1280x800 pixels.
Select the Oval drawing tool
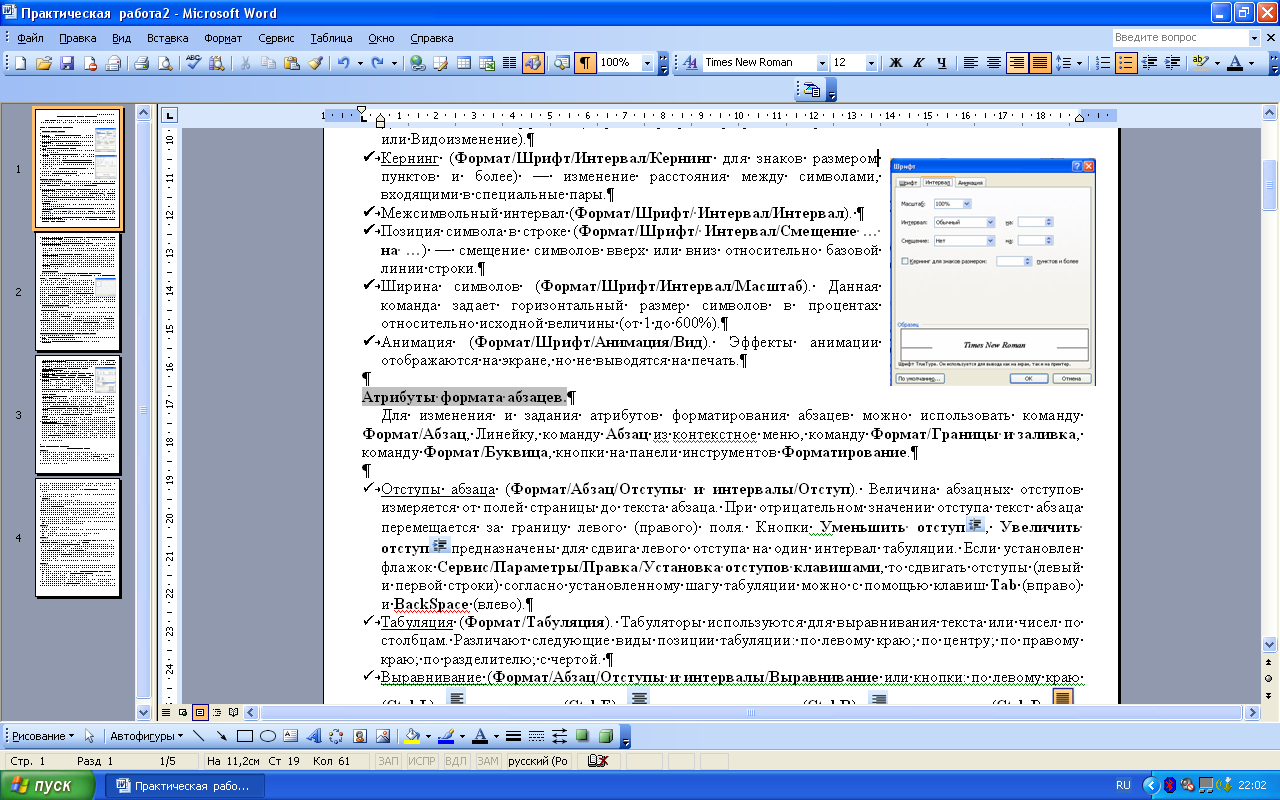point(267,736)
